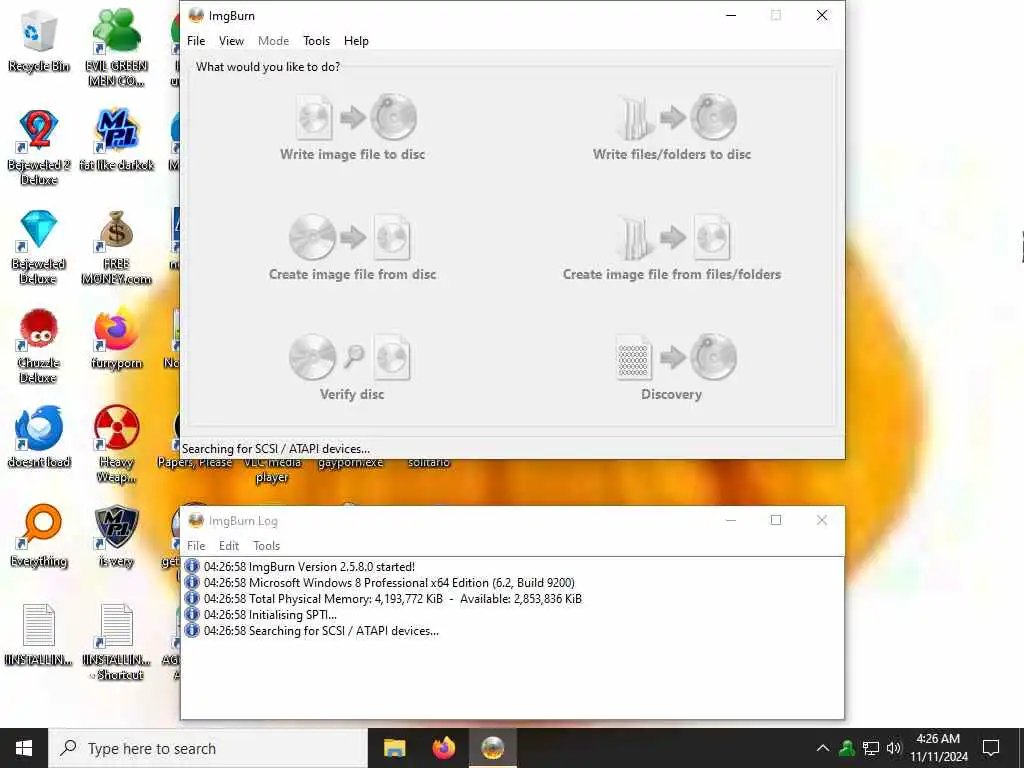Viewport: 1024px width, 768px height.
Task: Select the Bejeweled 2 Deluxe desktop shortcut
Action: 39,147
